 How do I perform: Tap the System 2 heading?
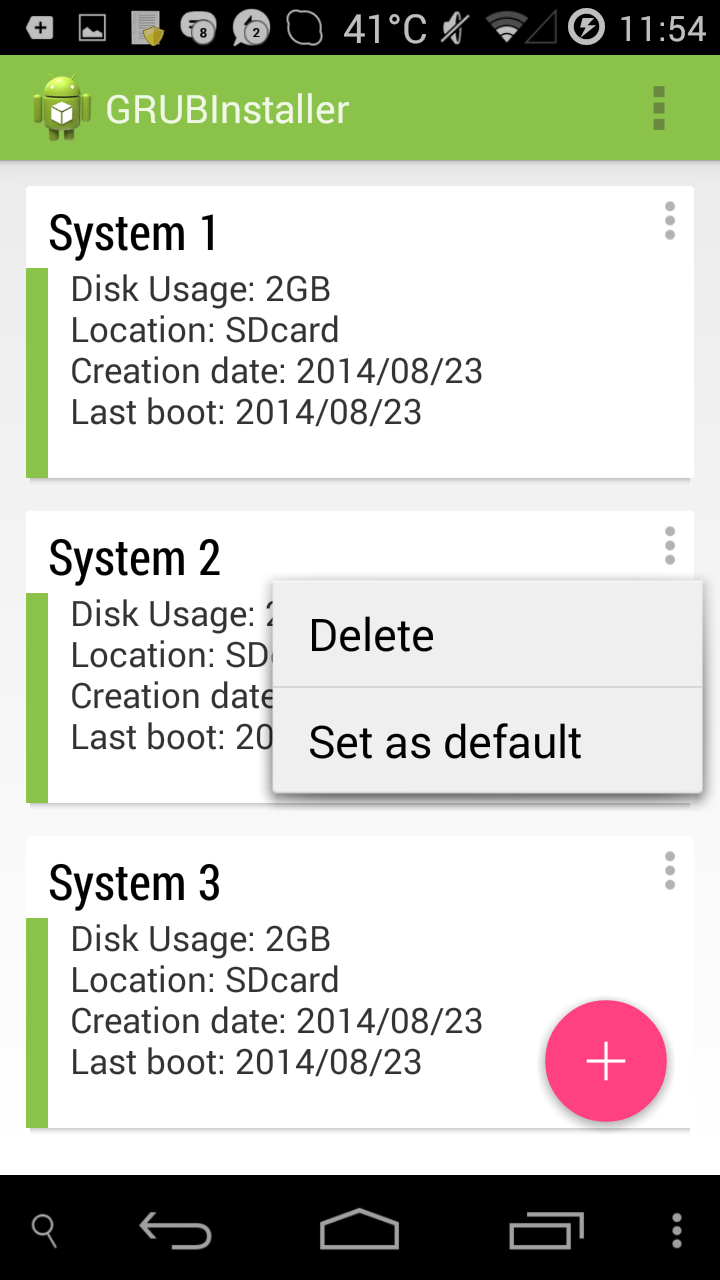[134, 558]
